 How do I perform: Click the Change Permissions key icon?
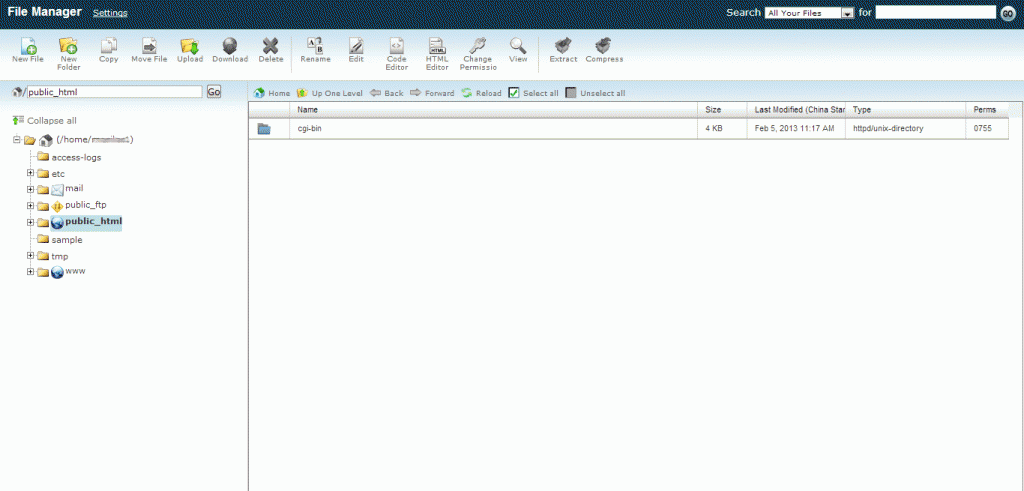click(477, 46)
